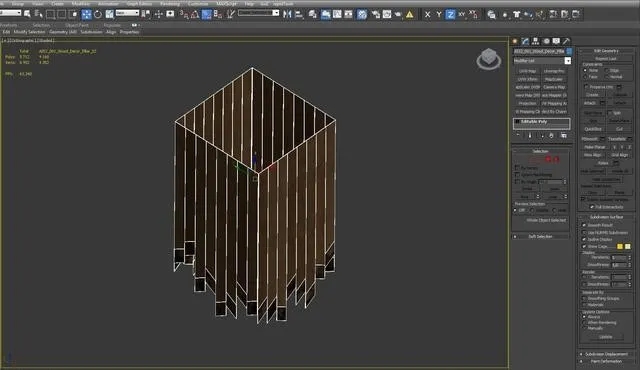Screen dimensions: 640x370
Task: Click the first yellow cage color swatch
Action: point(620,247)
